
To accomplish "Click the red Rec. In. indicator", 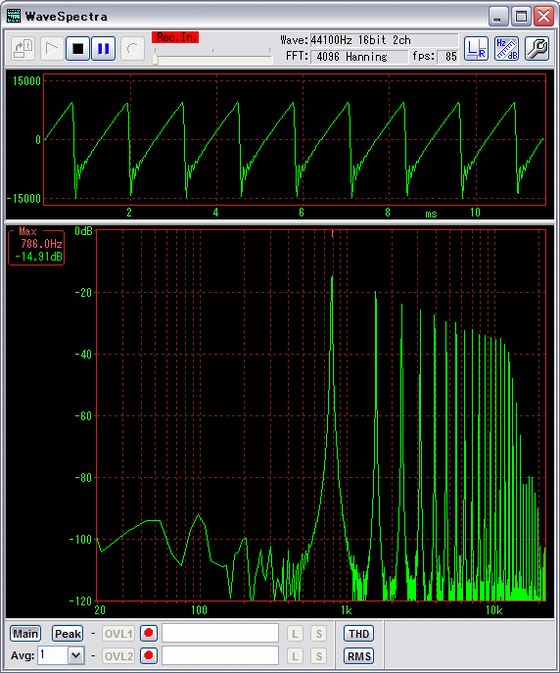I will pos(176,37).
